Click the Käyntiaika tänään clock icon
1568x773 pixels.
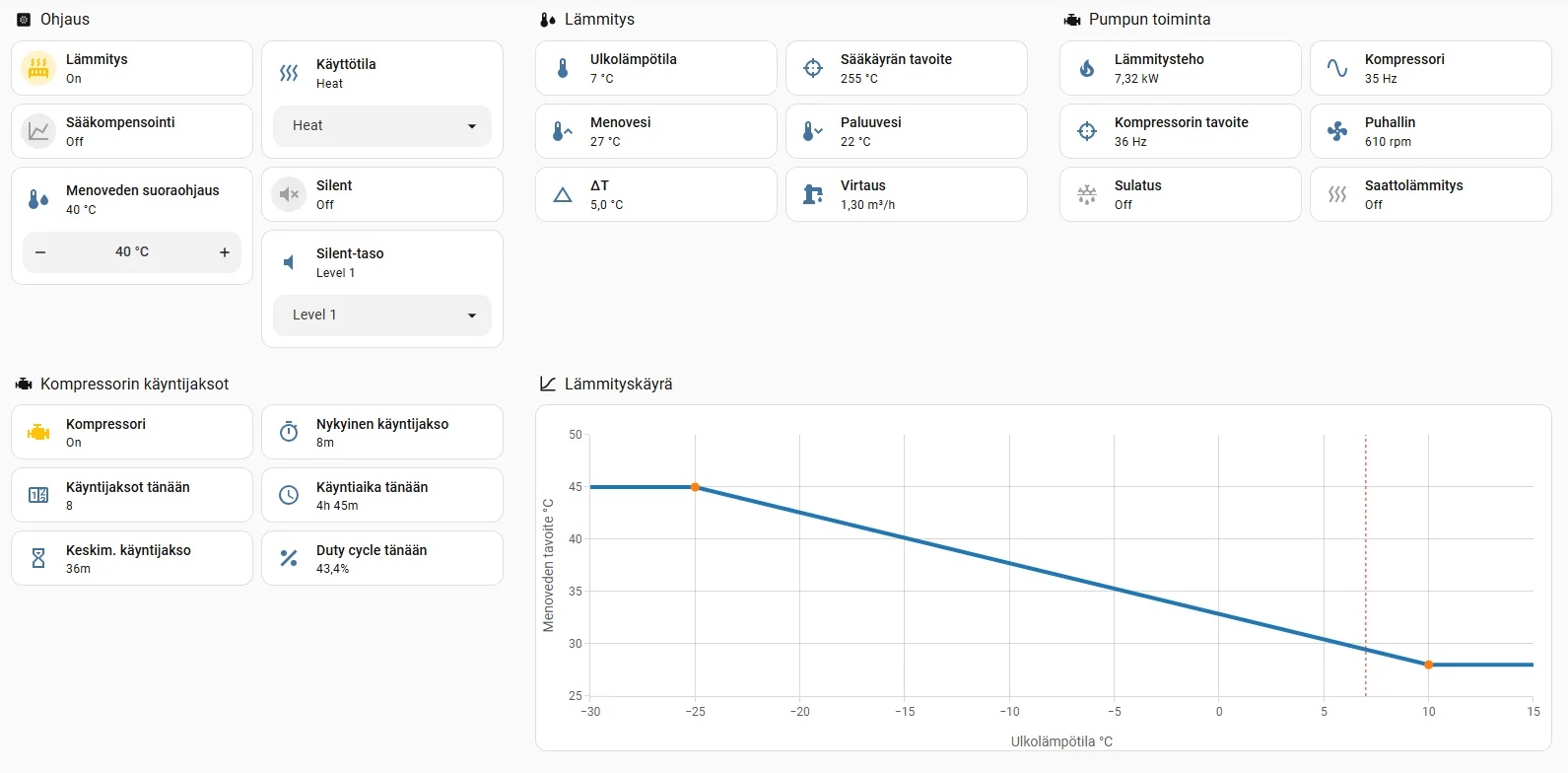click(x=289, y=495)
